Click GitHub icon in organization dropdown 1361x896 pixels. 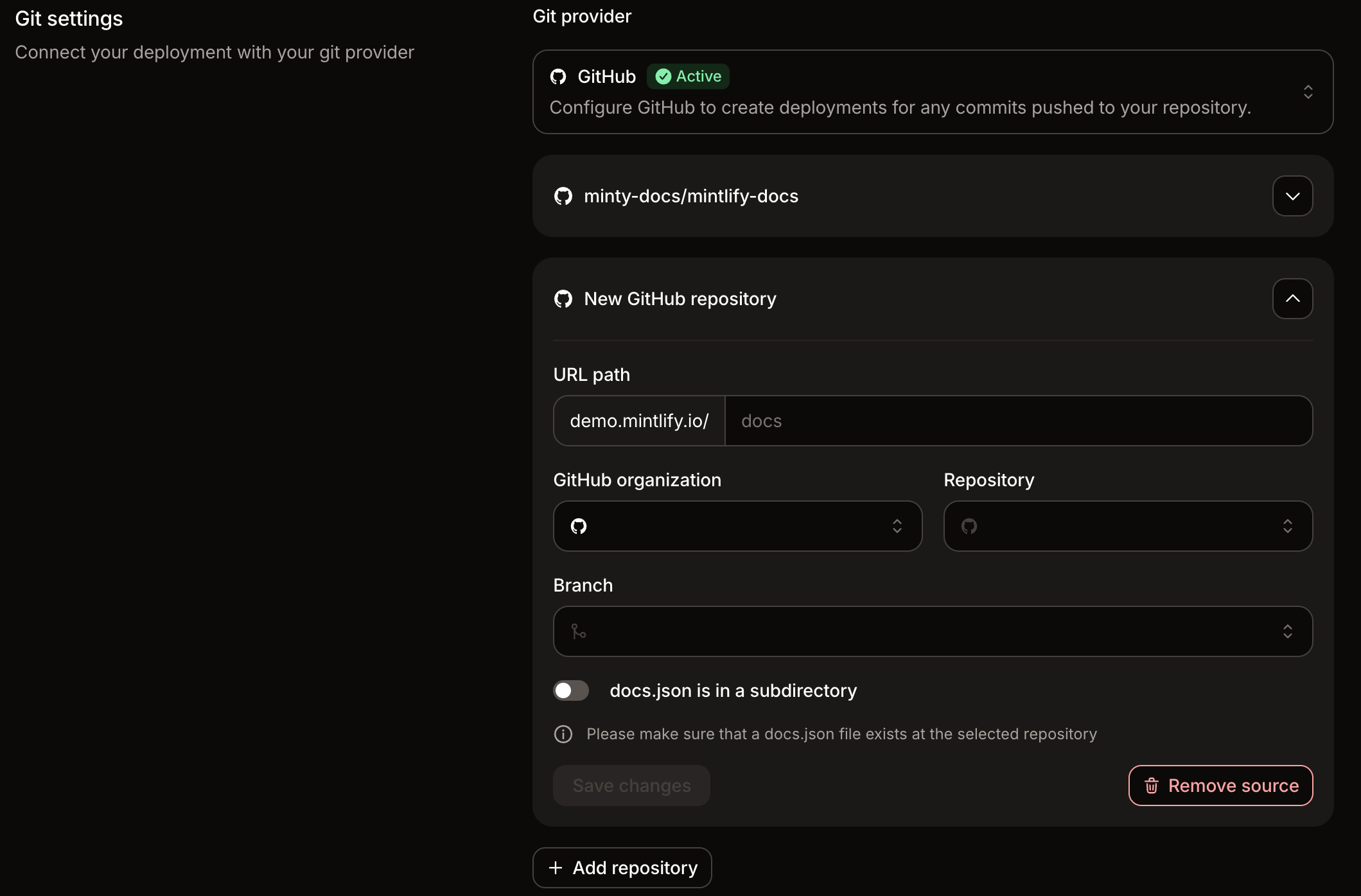pyautogui.click(x=579, y=526)
